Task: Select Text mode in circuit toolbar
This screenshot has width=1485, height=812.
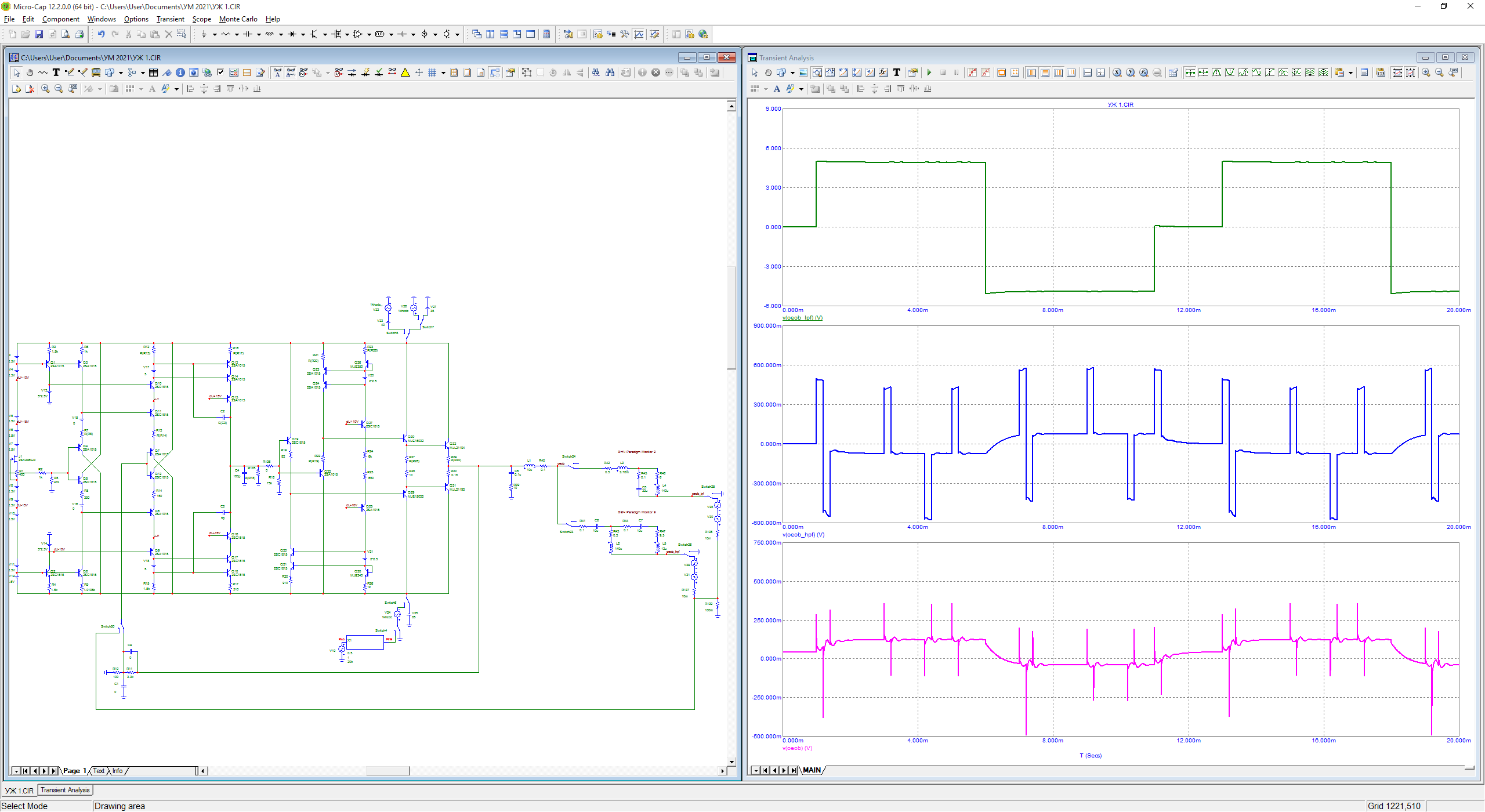Action: (x=56, y=72)
